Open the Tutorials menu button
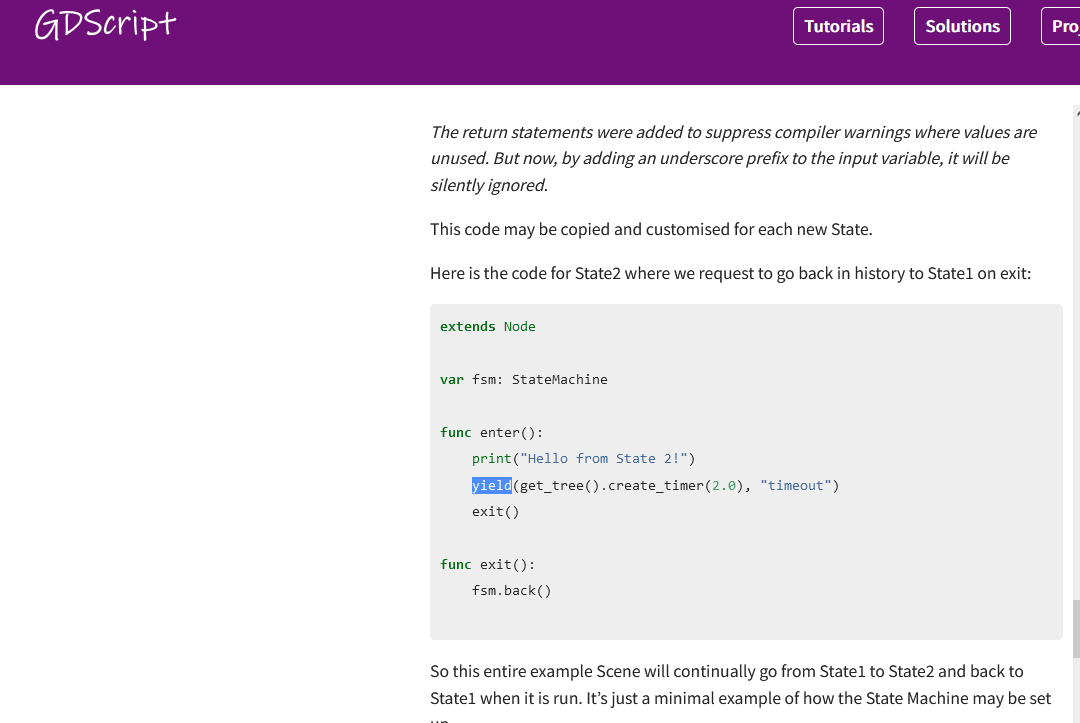 tap(838, 26)
